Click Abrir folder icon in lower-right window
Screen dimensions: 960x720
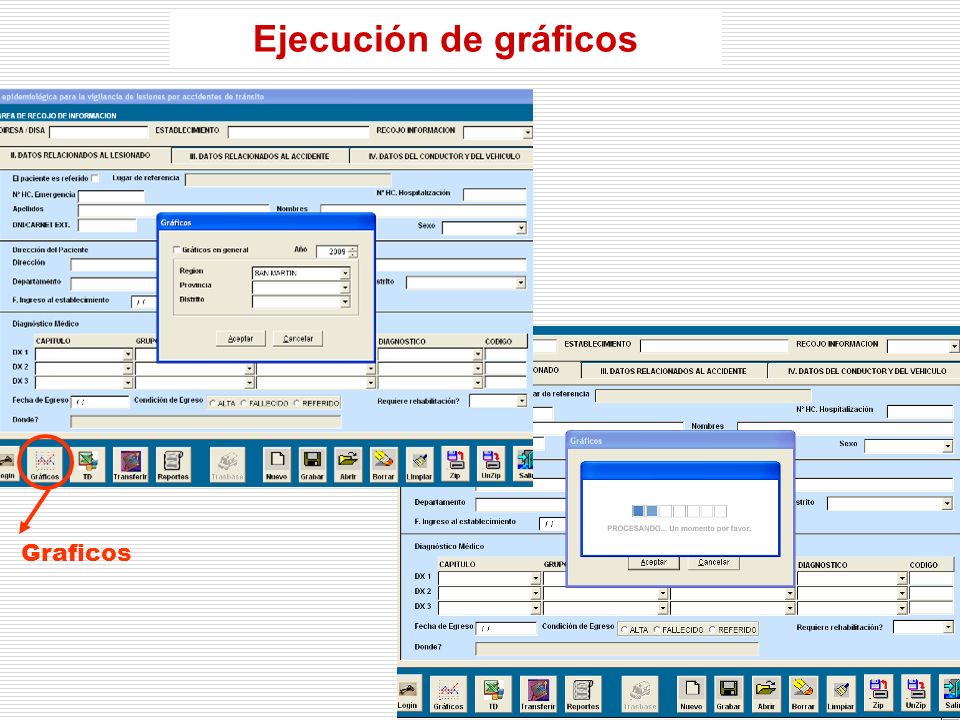click(766, 694)
